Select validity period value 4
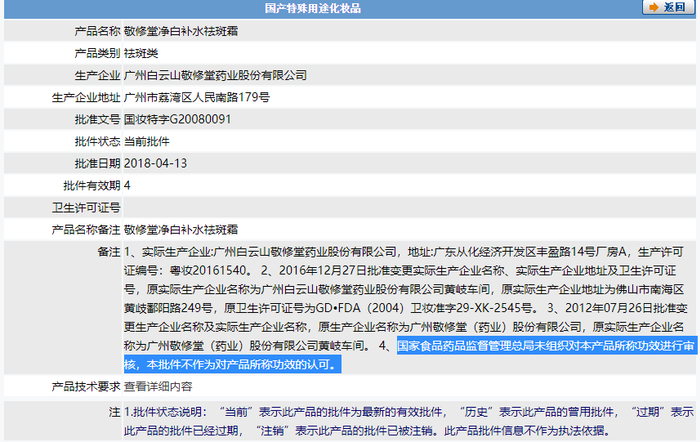Image resolution: width=700 pixels, height=442 pixels. [x=127, y=185]
